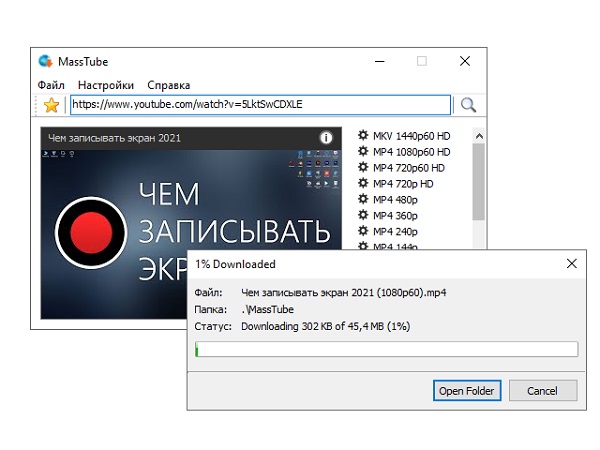Viewport: 600px width, 450px height.
Task: Click gear icon beside MP4 1080p60 HD
Action: point(363,151)
